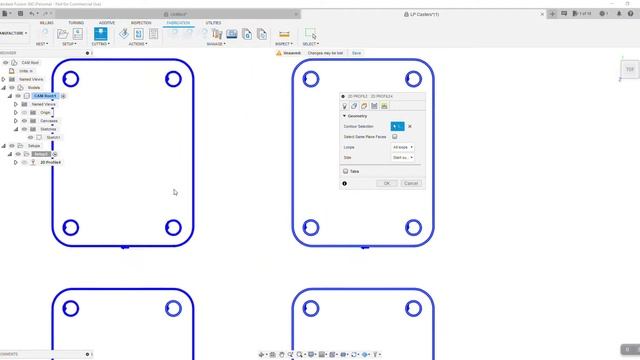Open the Manufacture workspace dropdown

point(13,33)
